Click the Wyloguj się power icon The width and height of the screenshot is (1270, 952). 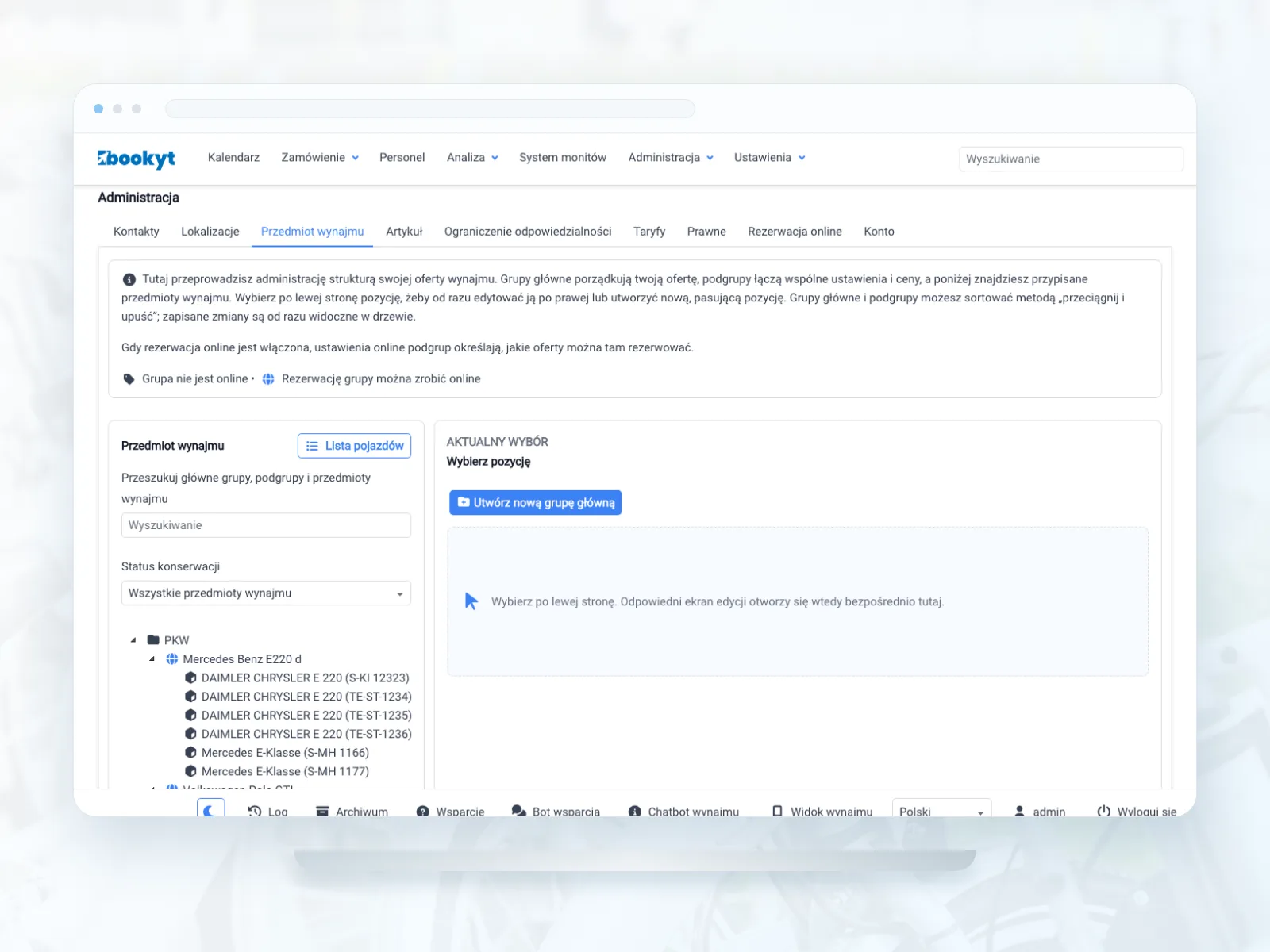coord(1104,811)
